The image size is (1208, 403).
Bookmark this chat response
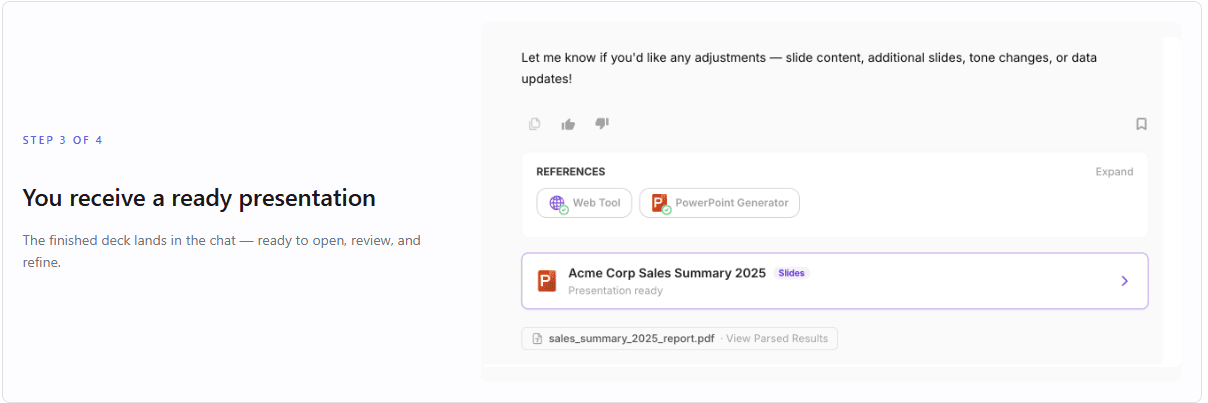pyautogui.click(x=1141, y=124)
